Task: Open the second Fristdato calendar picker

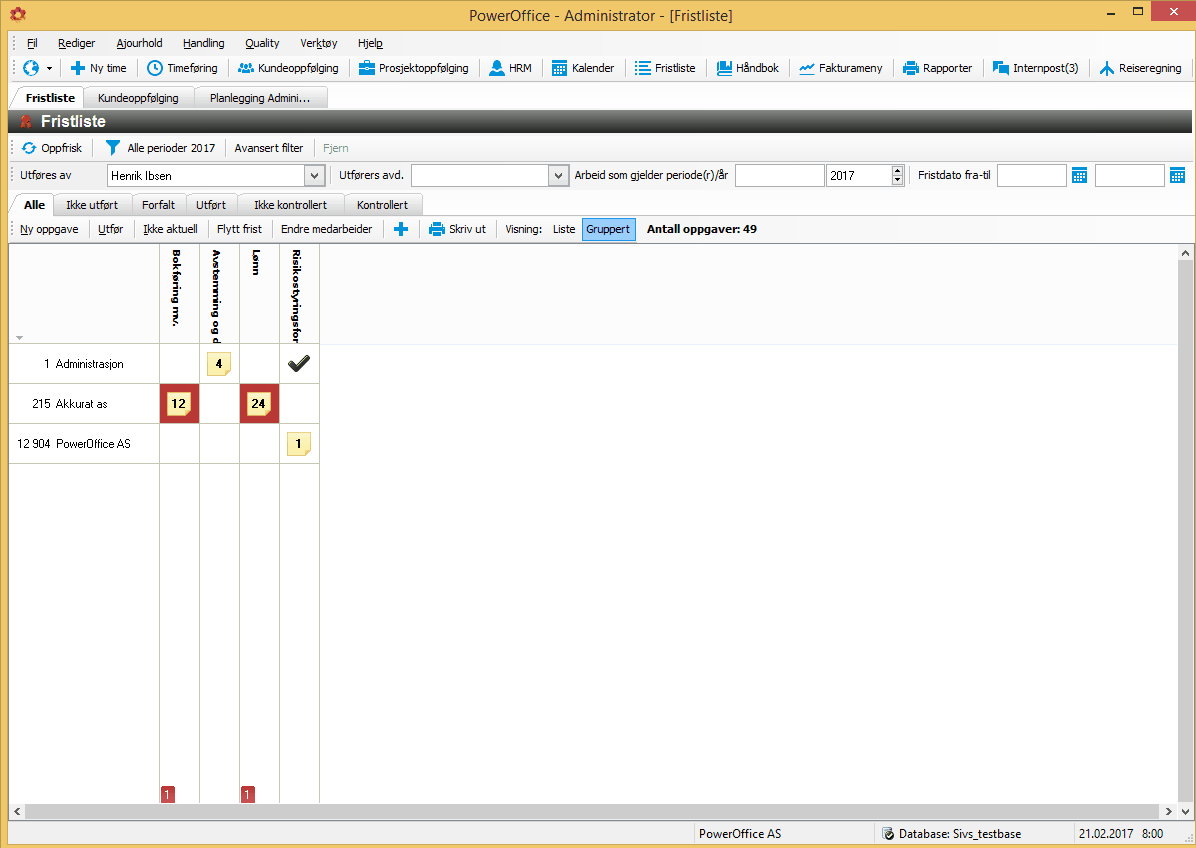Action: pyautogui.click(x=1178, y=175)
